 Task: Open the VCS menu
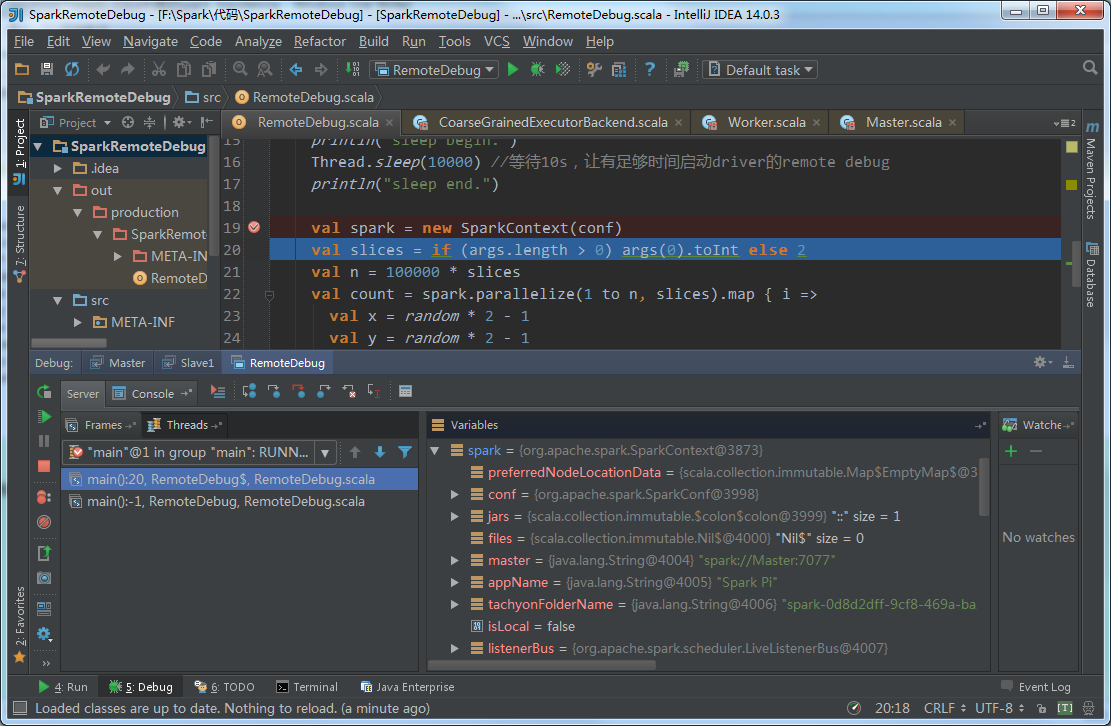(x=497, y=41)
